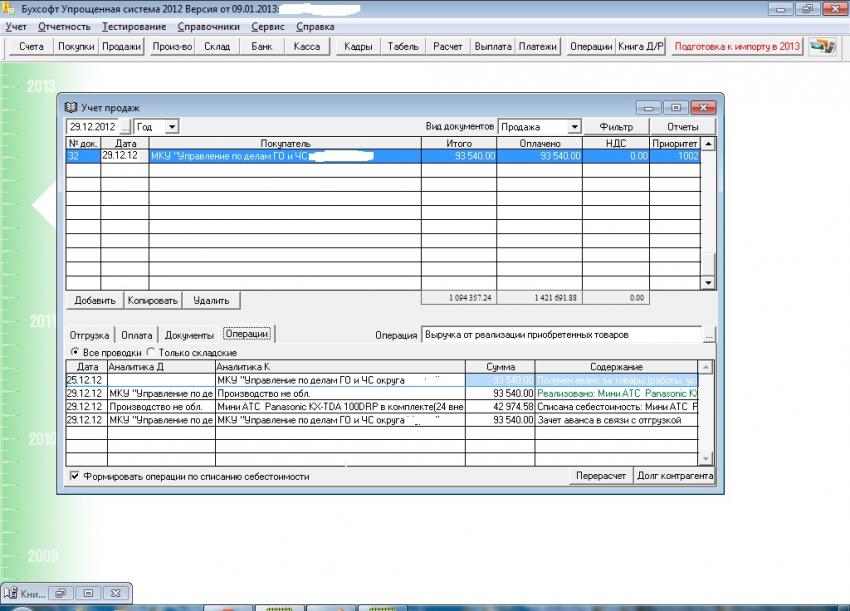The height and width of the screenshot is (611, 850).
Task: Switch to the Документы tab
Action: point(189,335)
